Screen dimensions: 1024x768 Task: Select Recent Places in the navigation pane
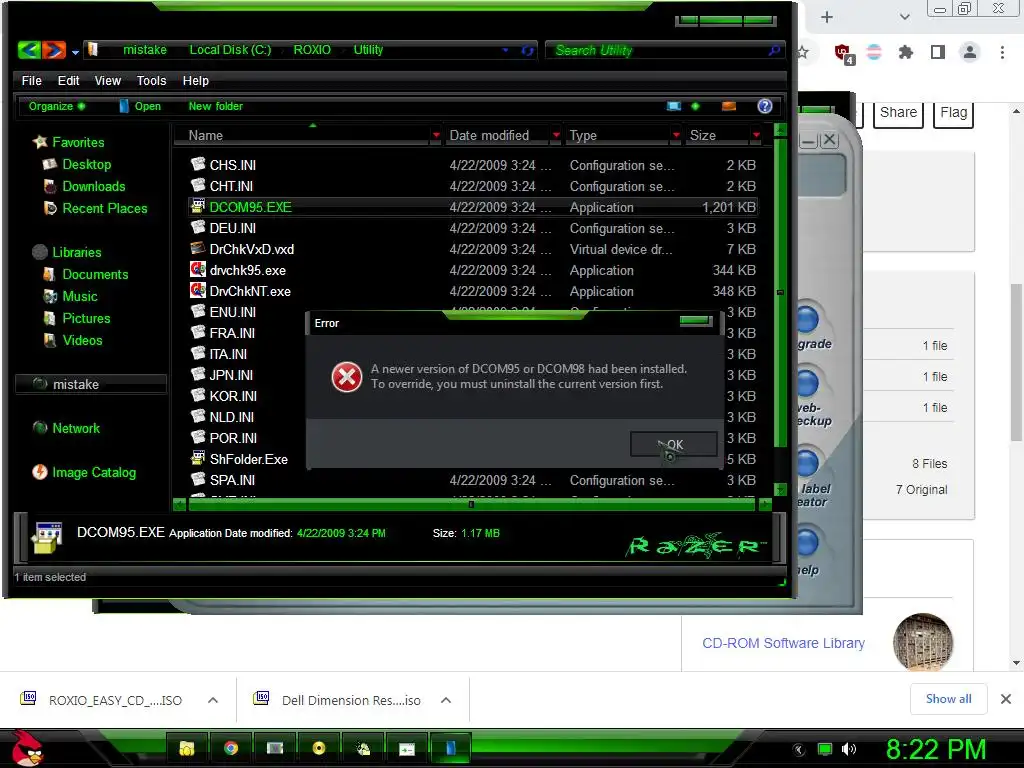95,208
